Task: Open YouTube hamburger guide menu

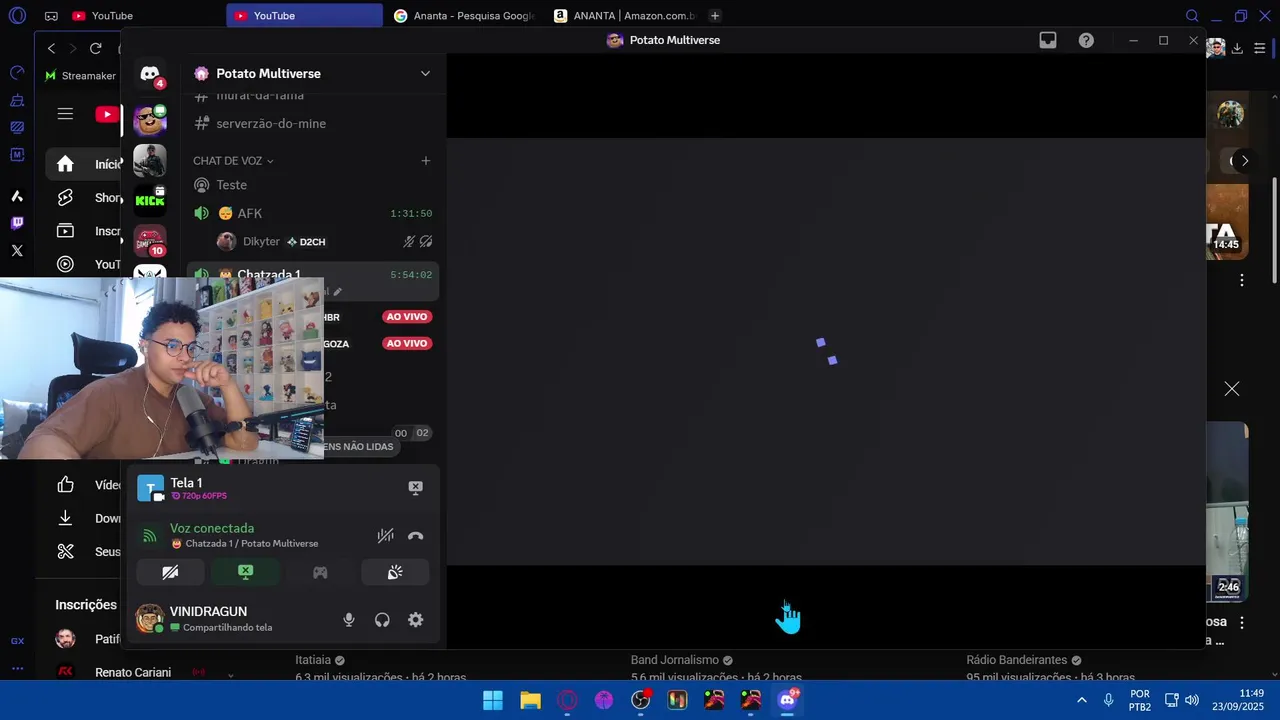Action: (x=65, y=114)
